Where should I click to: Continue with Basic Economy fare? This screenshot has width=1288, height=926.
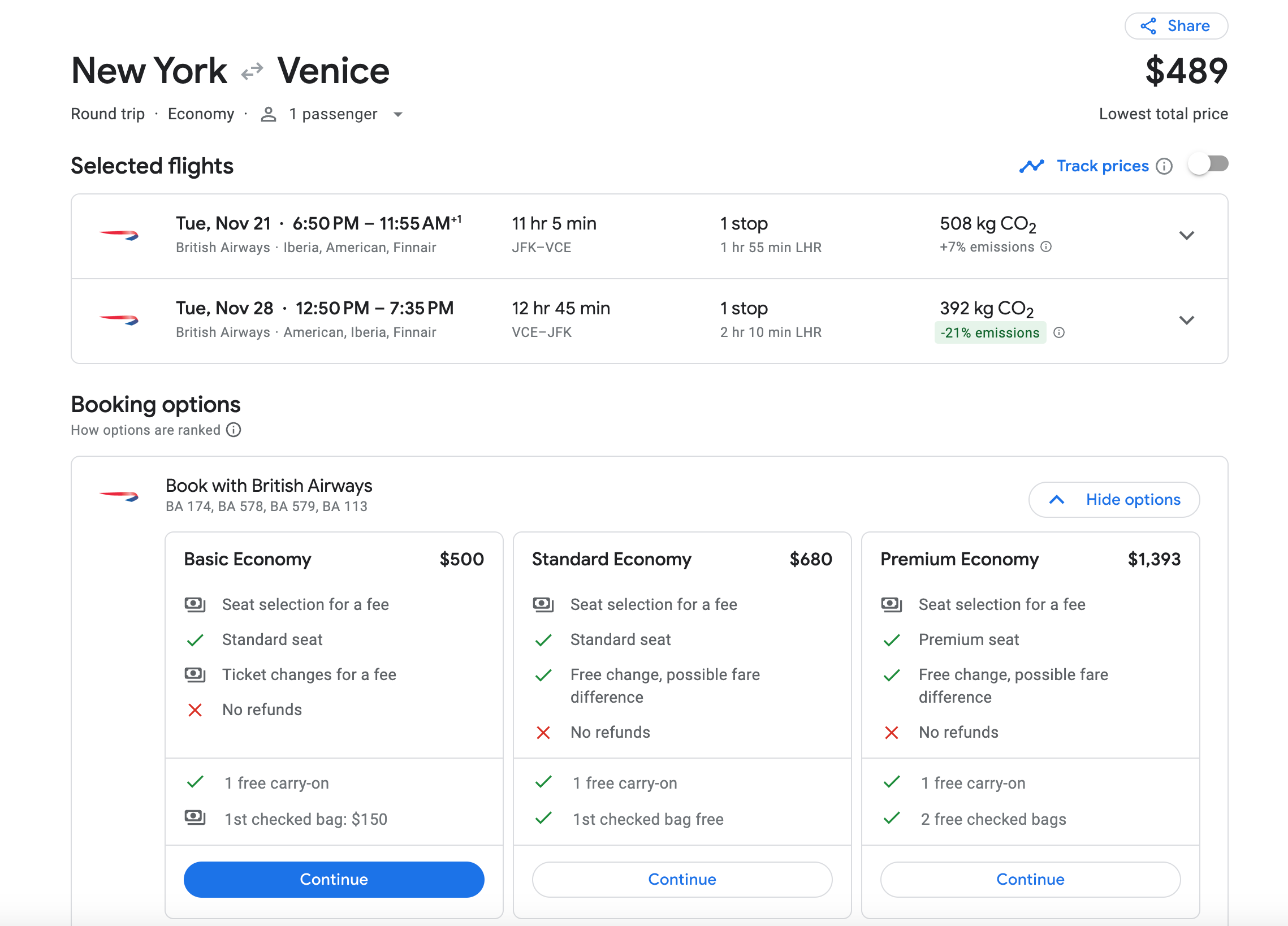pyautogui.click(x=334, y=880)
